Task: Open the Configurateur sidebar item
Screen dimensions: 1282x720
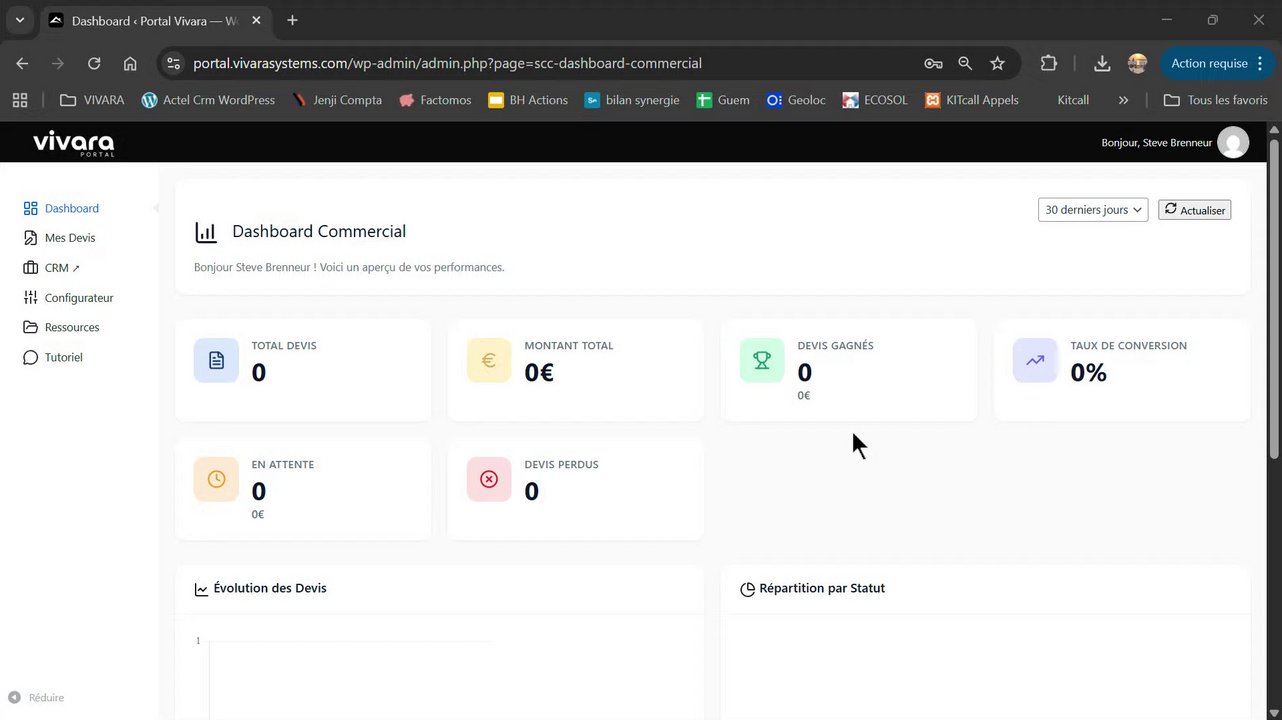Action: [x=78, y=298]
